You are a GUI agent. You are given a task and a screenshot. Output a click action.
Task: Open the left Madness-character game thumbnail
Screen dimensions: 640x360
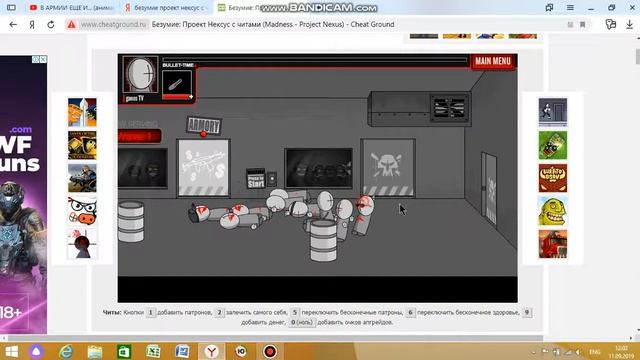pos(82,244)
